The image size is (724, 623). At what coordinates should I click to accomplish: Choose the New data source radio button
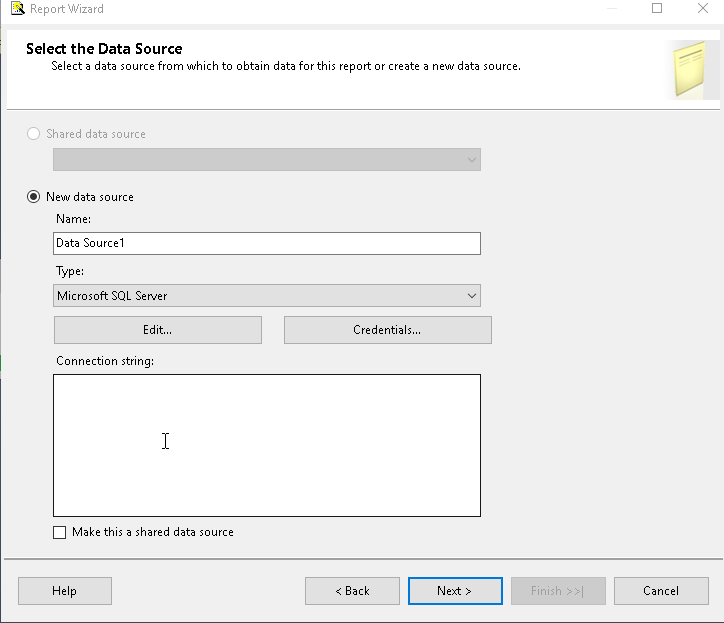(x=34, y=197)
